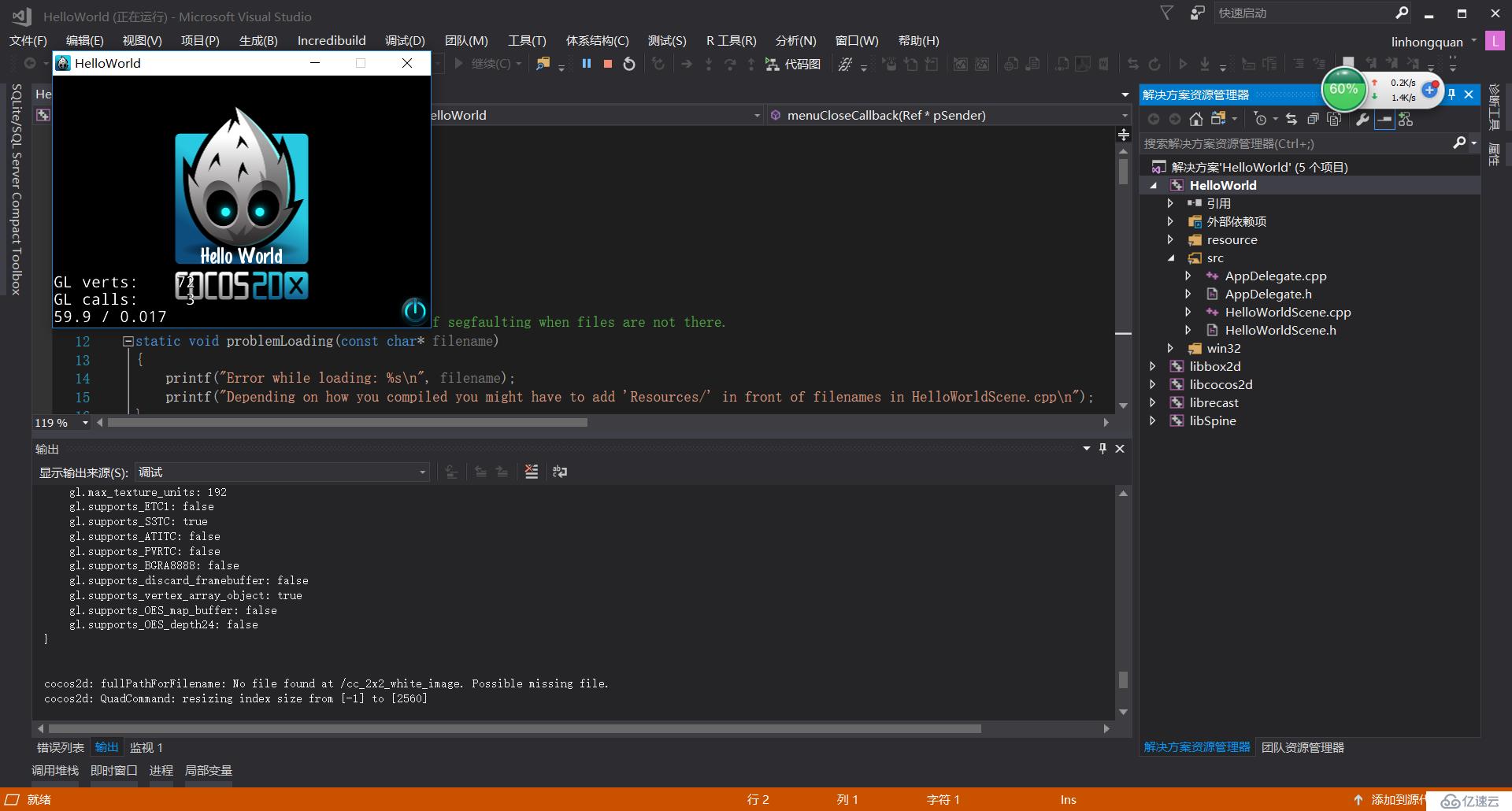1512x811 pixels.
Task: Open the 调试(D) menu
Action: click(x=405, y=41)
